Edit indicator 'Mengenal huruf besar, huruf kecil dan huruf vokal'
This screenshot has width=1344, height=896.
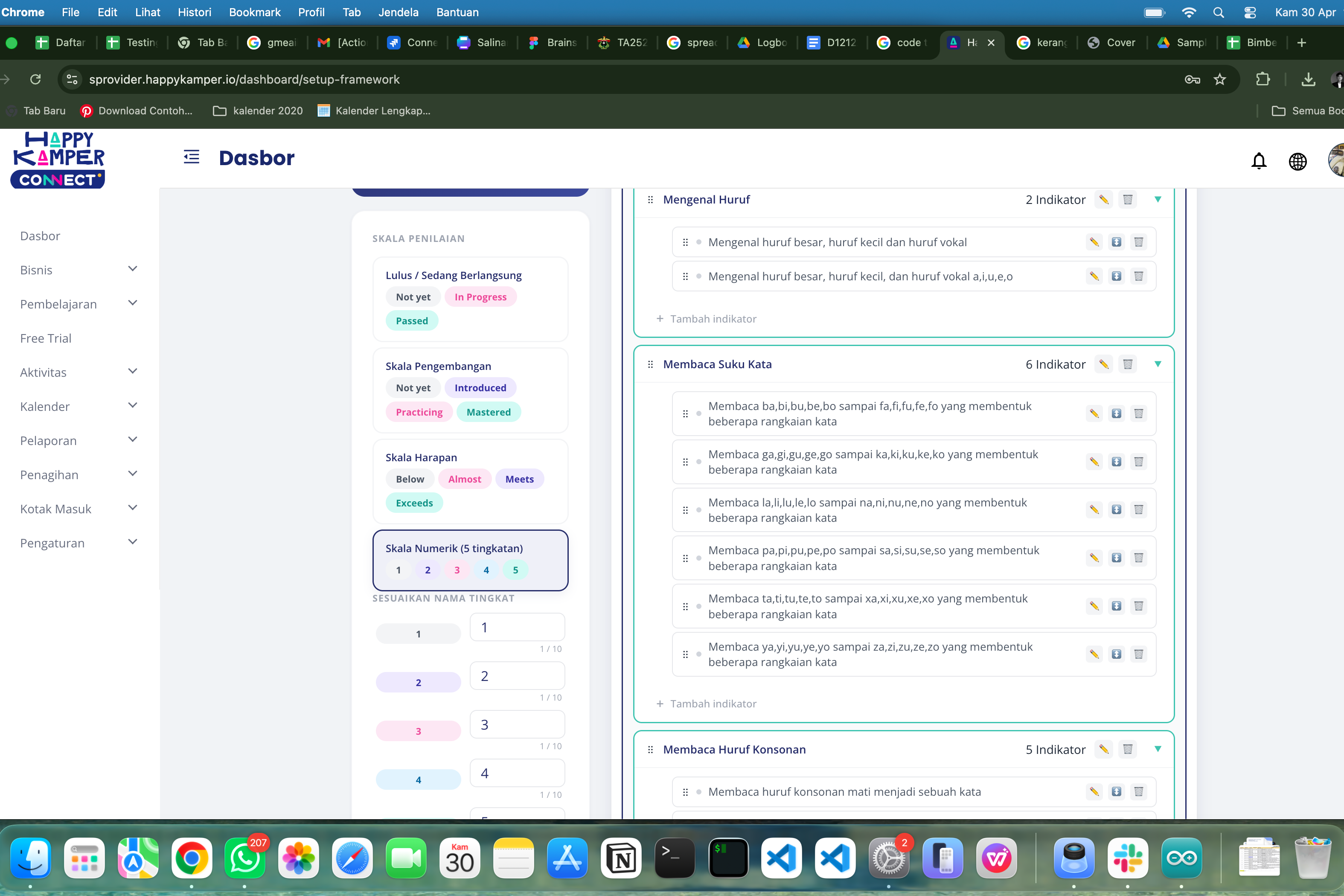coord(1094,242)
